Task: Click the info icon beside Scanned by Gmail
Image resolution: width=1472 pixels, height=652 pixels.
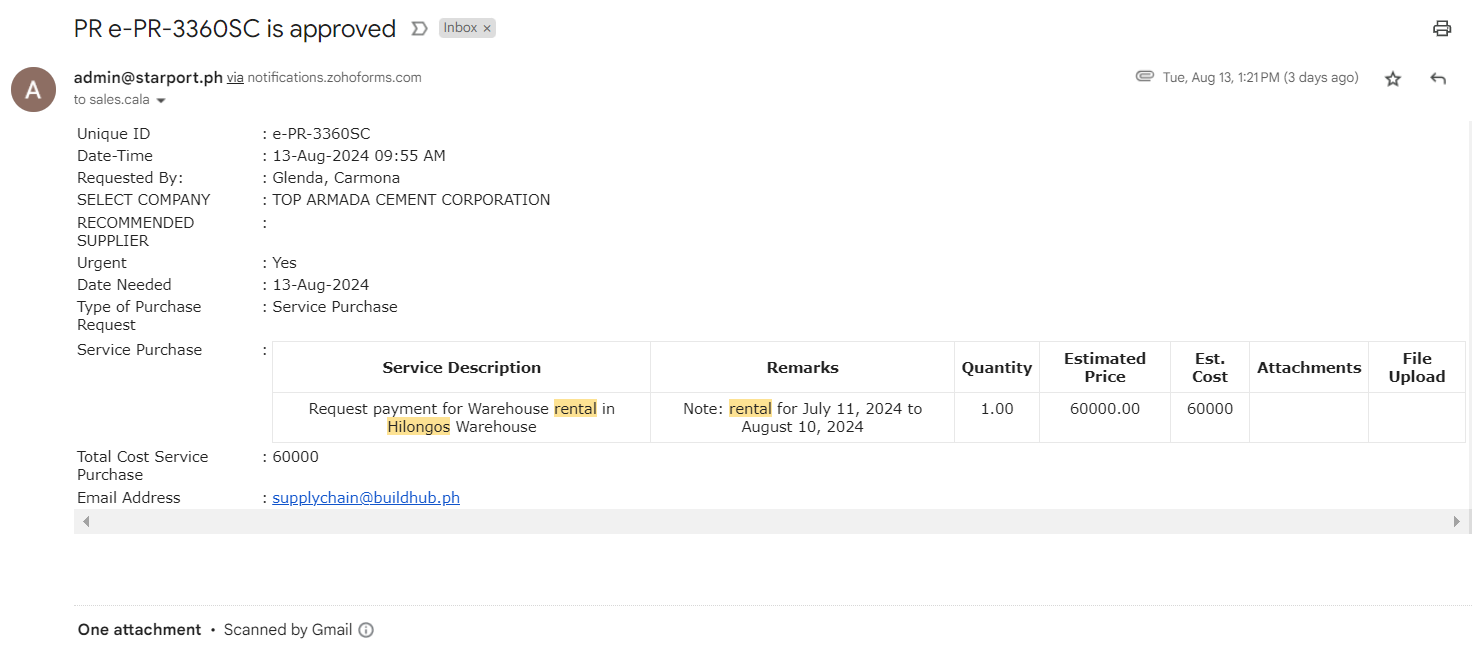Action: pos(366,630)
